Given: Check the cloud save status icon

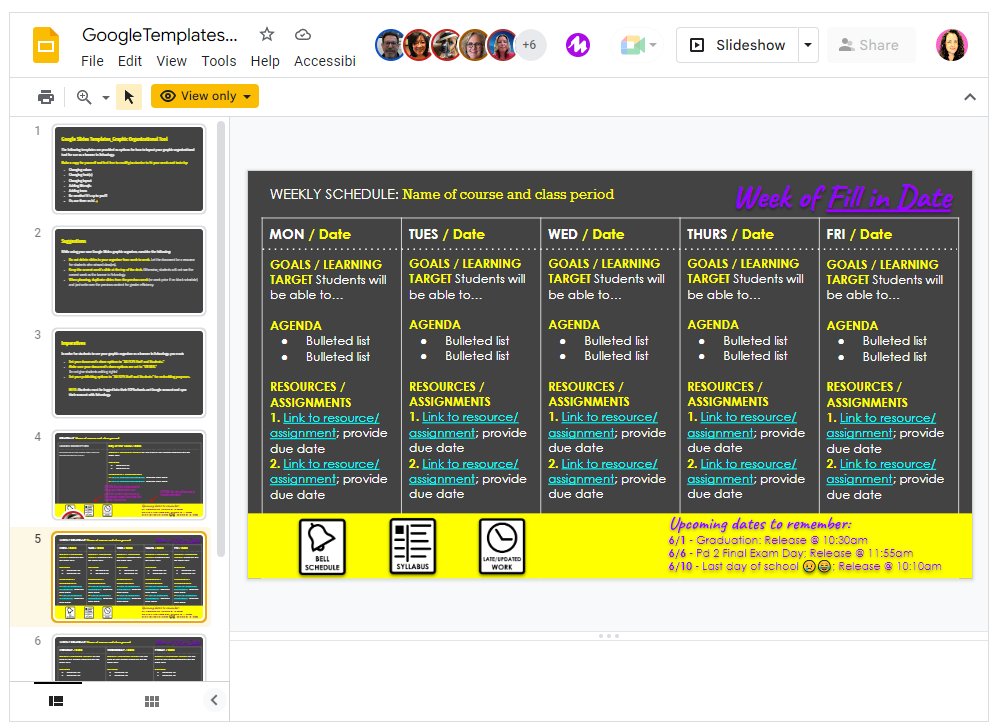Looking at the screenshot, I should click(303, 34).
